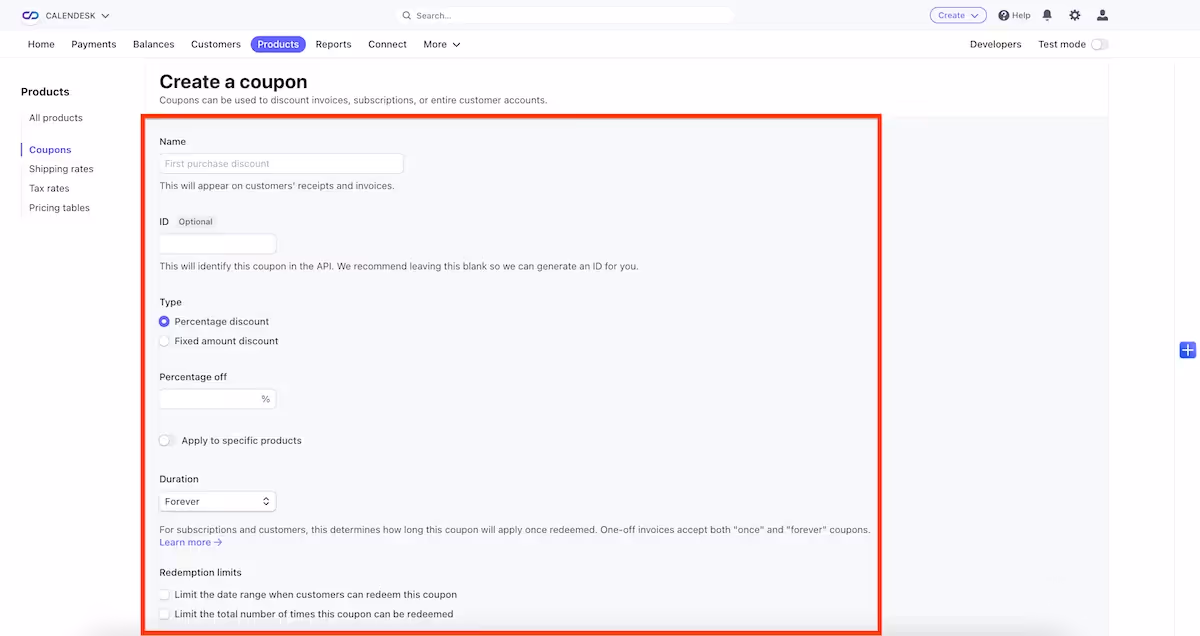Check Limit the date range checkbox
The height and width of the screenshot is (636, 1200).
pos(165,595)
